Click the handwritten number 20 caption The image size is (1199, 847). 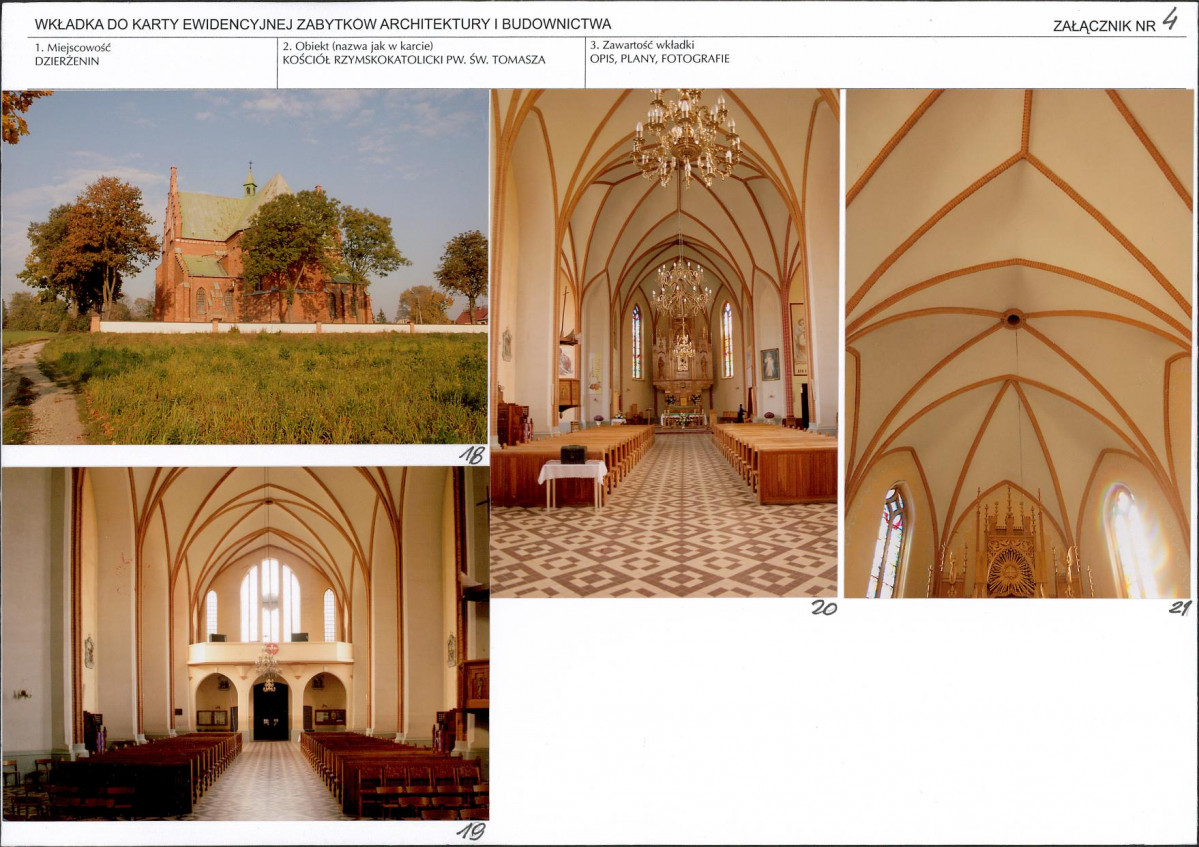click(x=824, y=608)
